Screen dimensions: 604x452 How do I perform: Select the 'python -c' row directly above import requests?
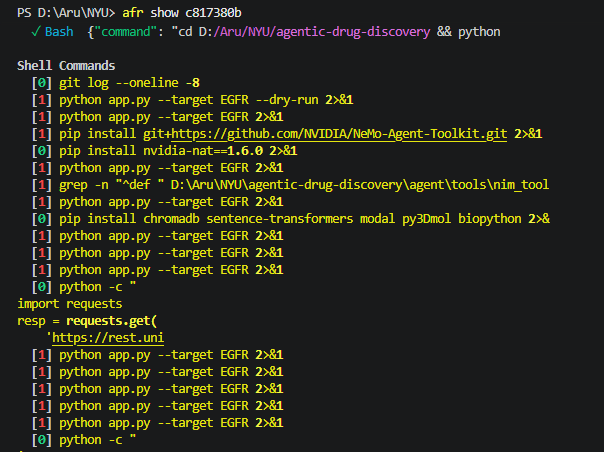[x=84, y=287]
